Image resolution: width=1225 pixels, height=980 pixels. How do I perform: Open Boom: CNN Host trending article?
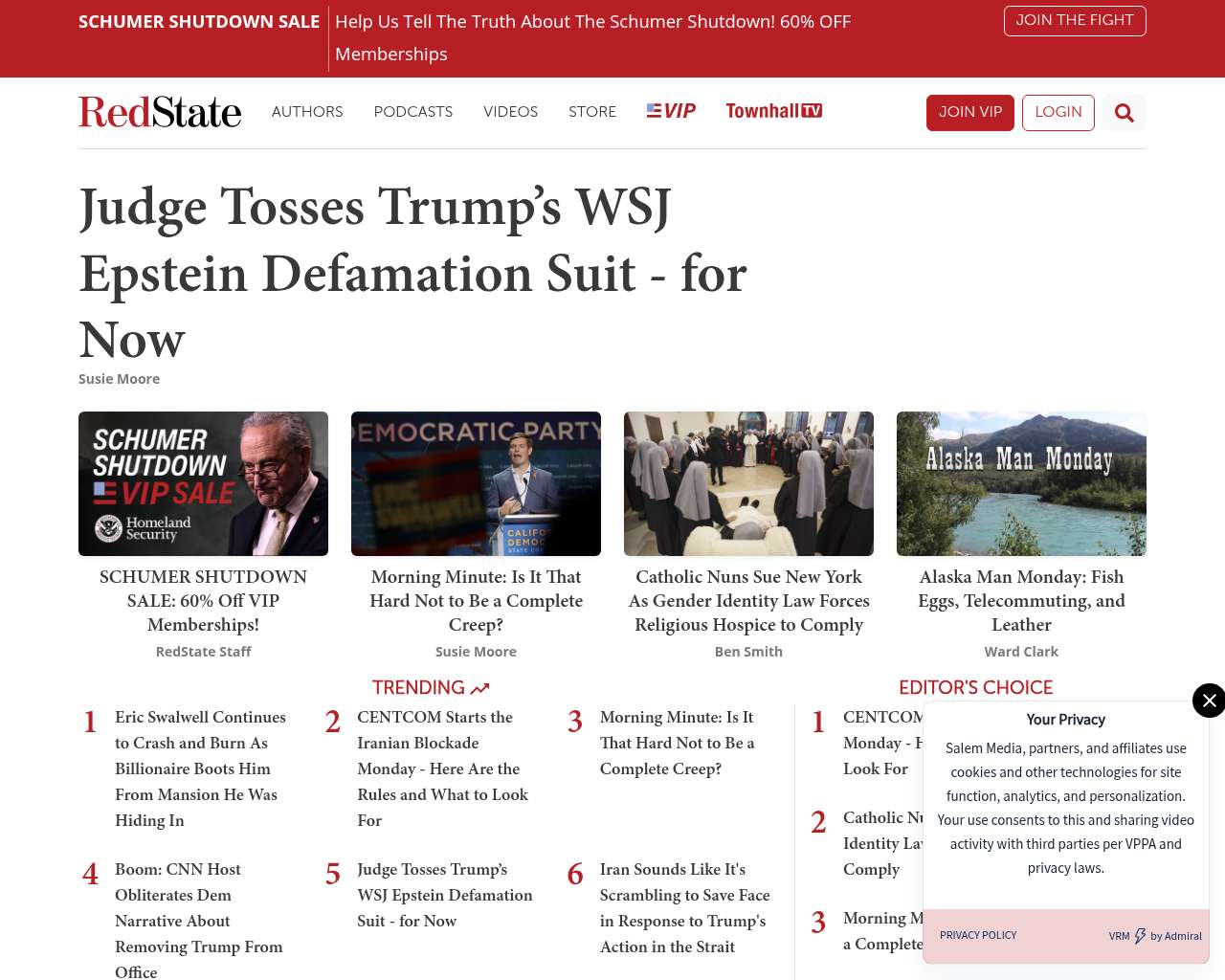pyautogui.click(x=198, y=920)
